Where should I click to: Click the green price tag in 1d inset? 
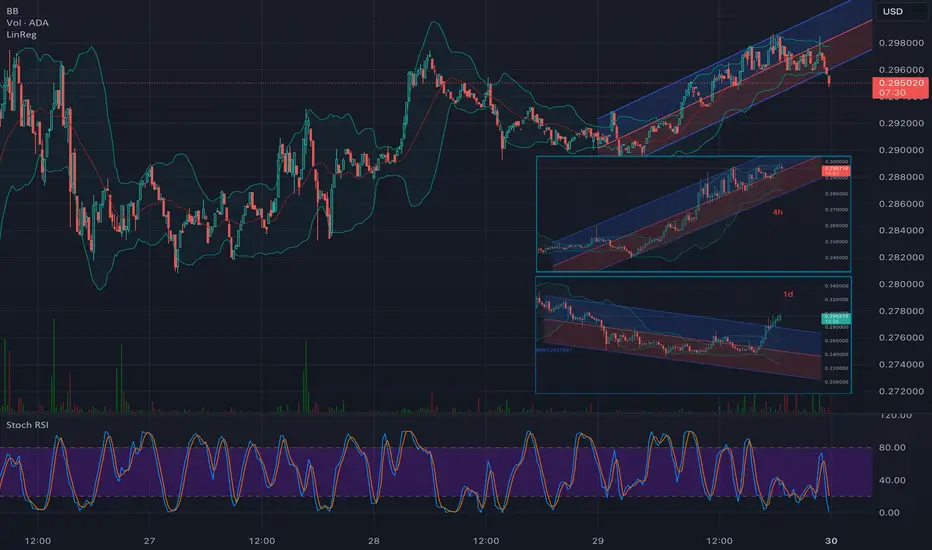pyautogui.click(x=836, y=319)
